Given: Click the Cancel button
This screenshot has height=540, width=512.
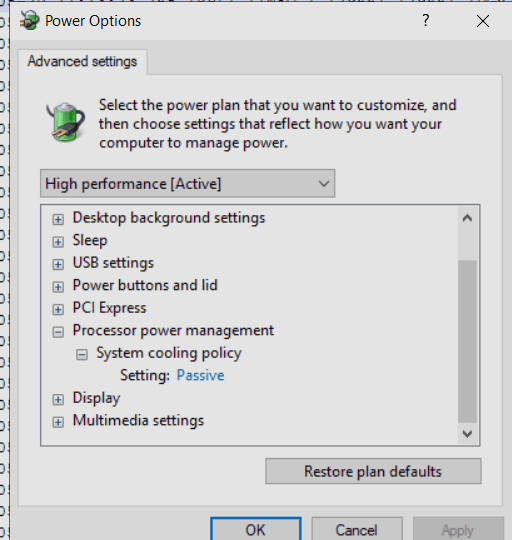Looking at the screenshot, I should tap(357, 530).
